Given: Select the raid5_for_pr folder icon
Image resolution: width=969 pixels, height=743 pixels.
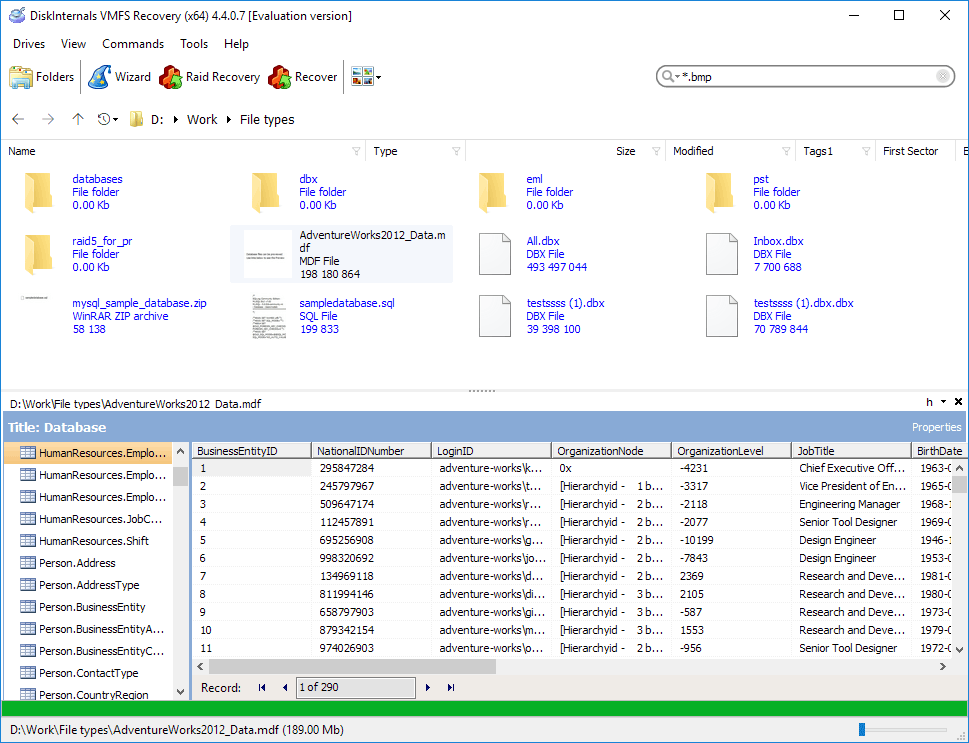Looking at the screenshot, I should 38,254.
